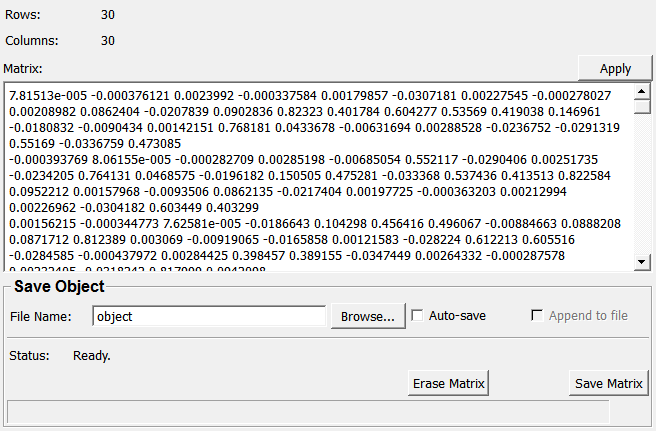Viewport: 656px width, 431px height.
Task: Enable the Auto-save checkbox
Action: 418,315
